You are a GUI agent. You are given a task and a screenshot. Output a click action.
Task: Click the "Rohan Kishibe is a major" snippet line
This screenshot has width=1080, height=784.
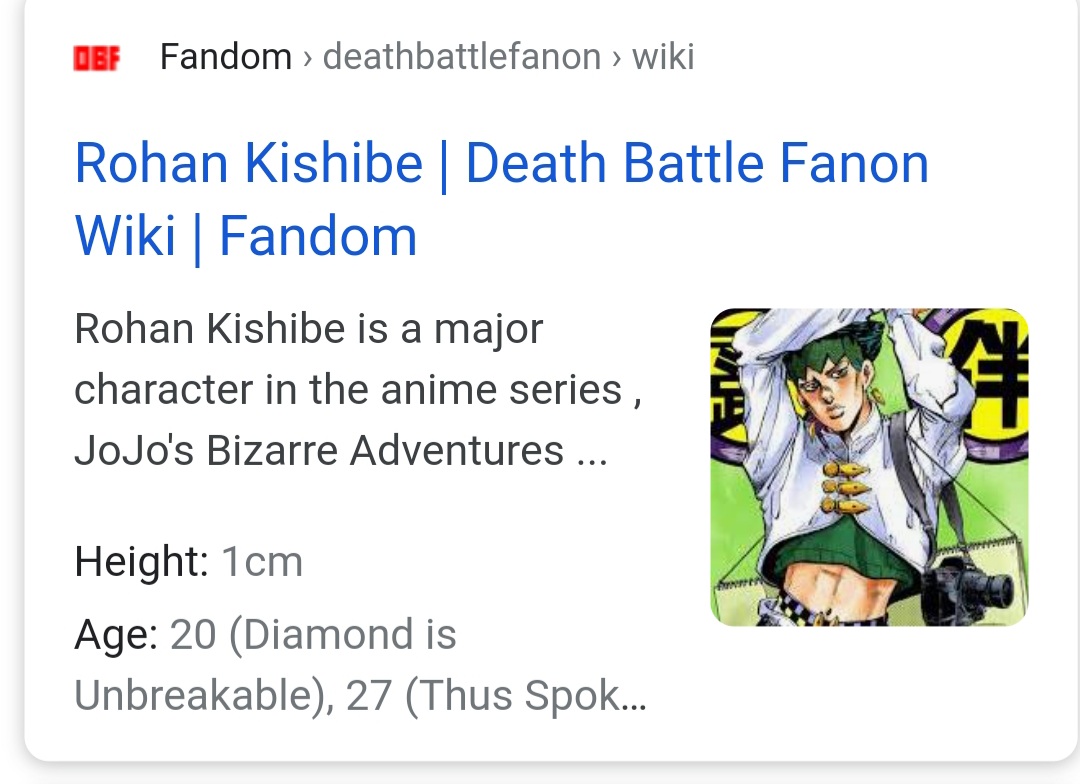point(308,329)
